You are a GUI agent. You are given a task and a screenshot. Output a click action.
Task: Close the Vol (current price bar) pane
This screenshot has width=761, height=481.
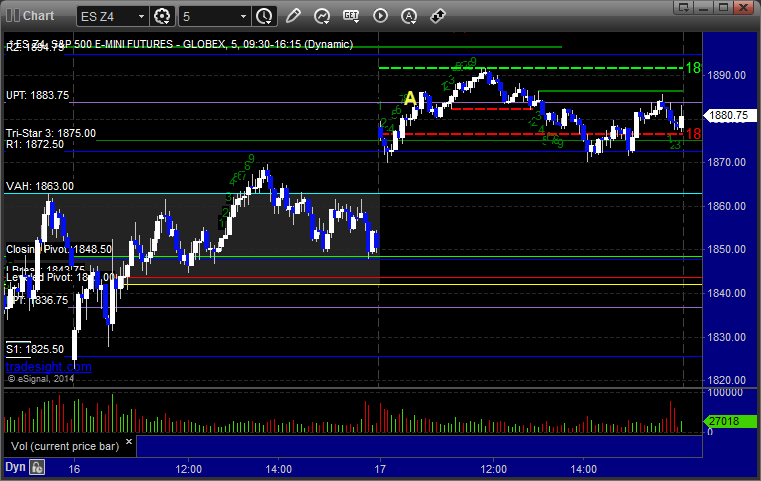tap(129, 442)
